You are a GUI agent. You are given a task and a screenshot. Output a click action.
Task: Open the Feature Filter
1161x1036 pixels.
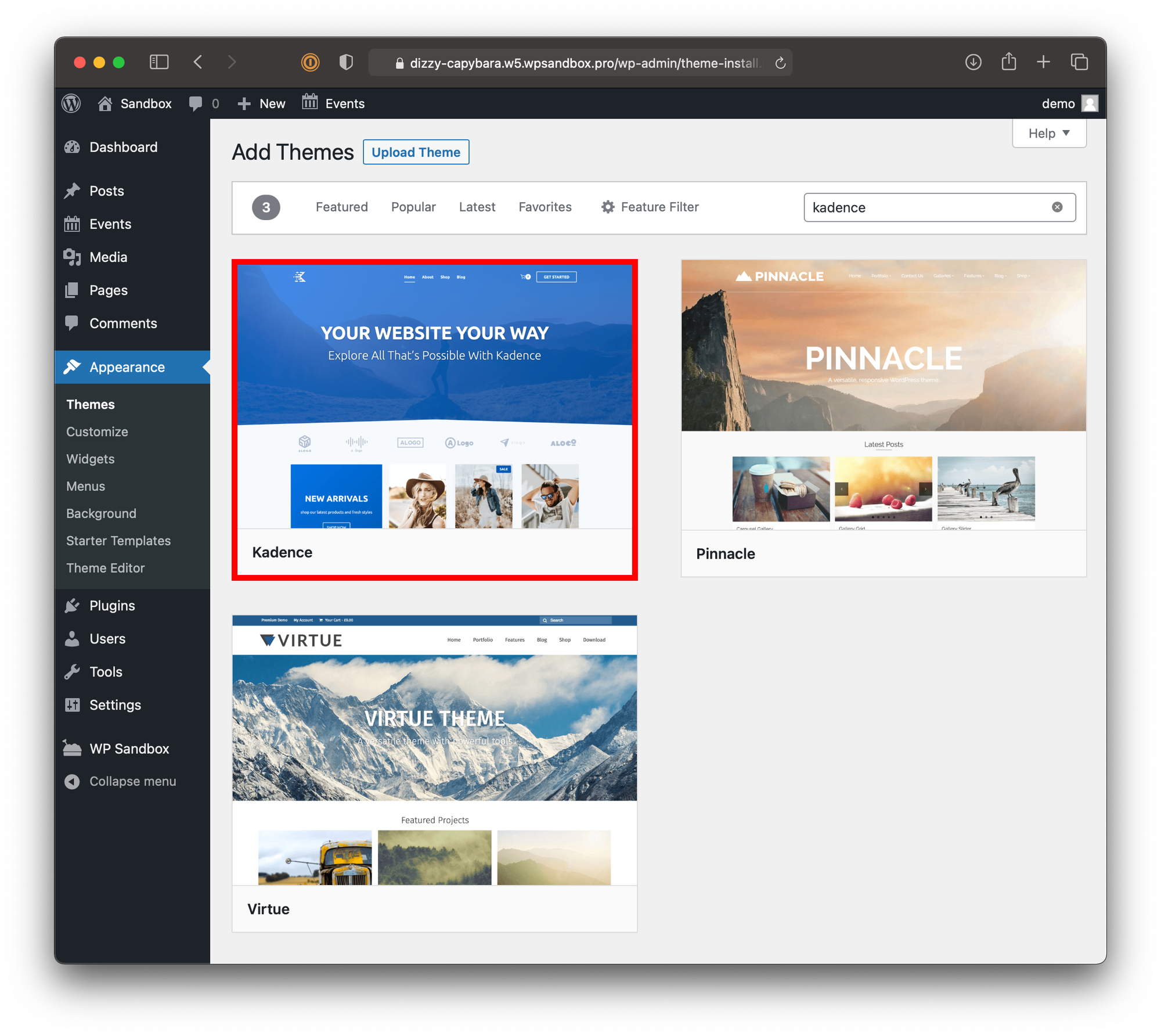[650, 207]
